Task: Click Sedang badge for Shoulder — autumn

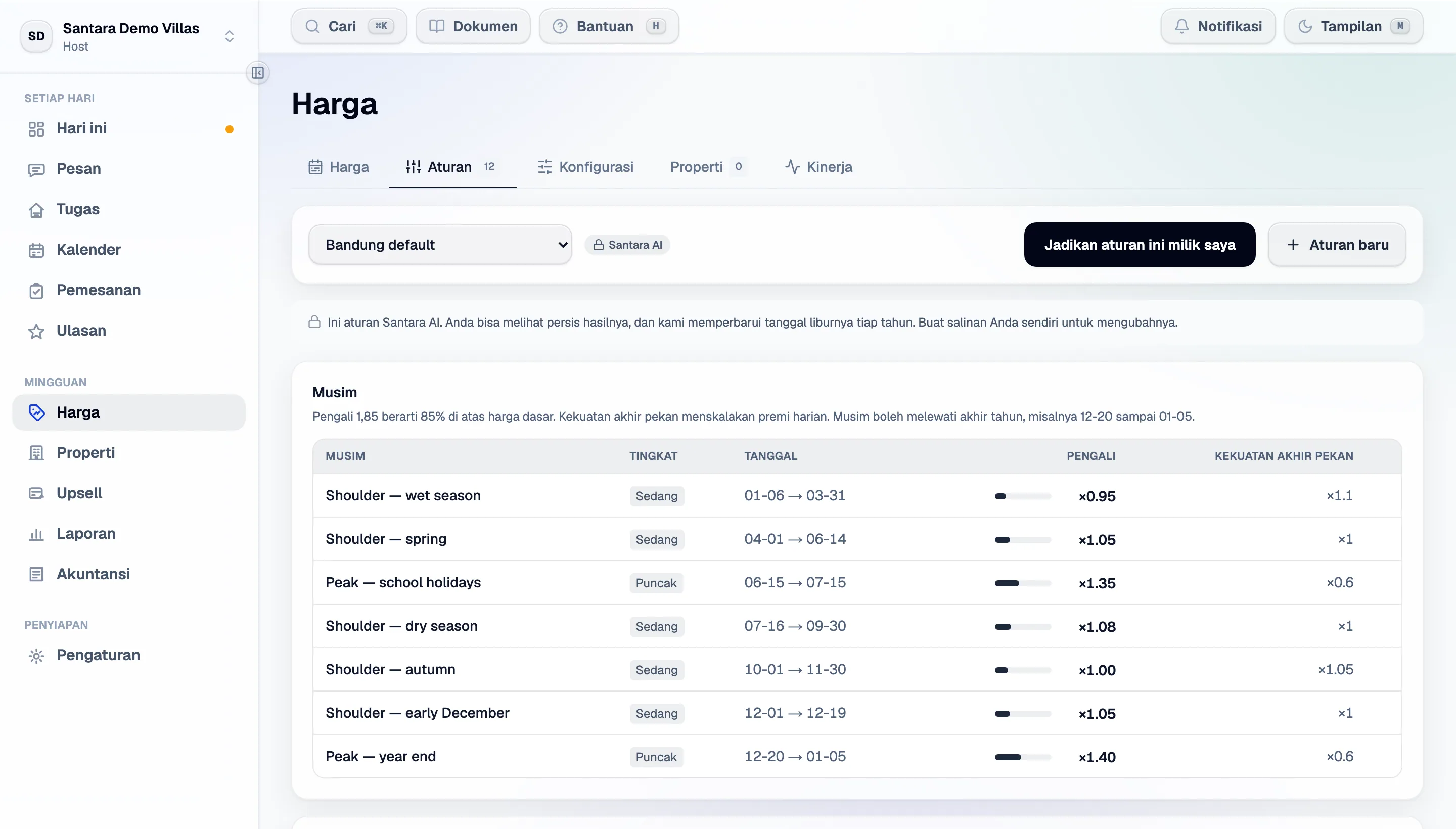Action: [x=657, y=670]
